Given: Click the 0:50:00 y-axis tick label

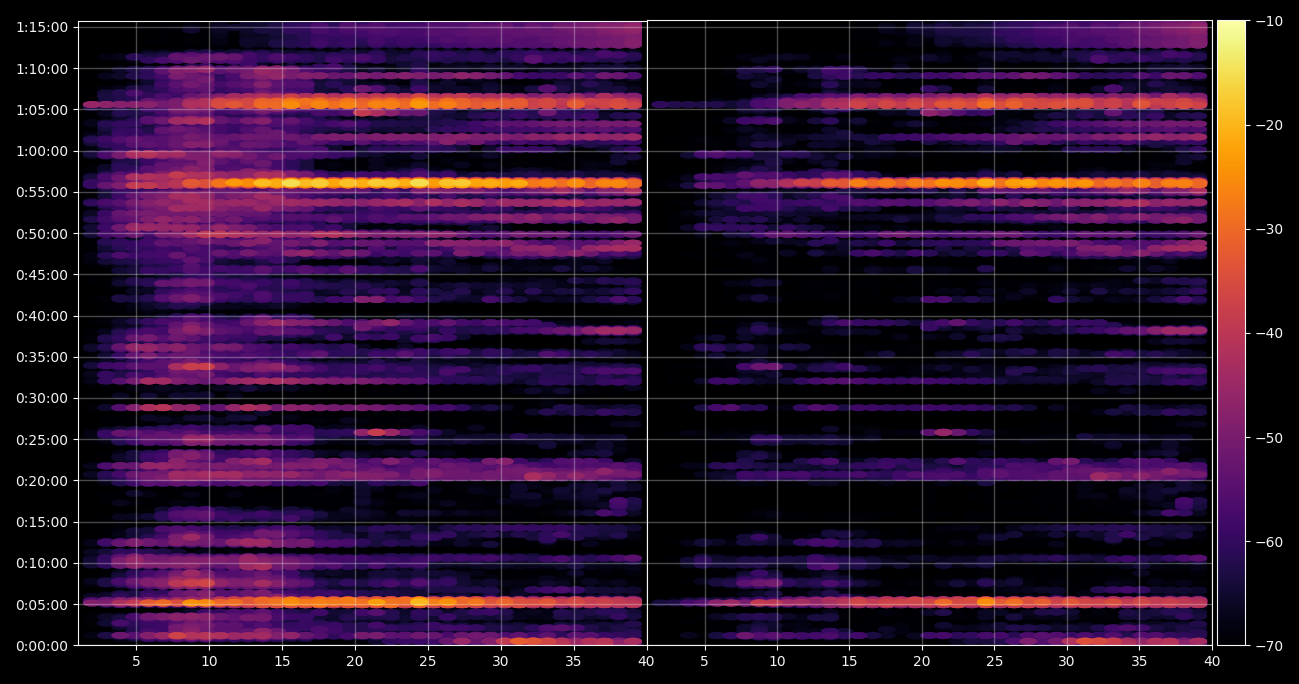Looking at the screenshot, I should tap(42, 234).
